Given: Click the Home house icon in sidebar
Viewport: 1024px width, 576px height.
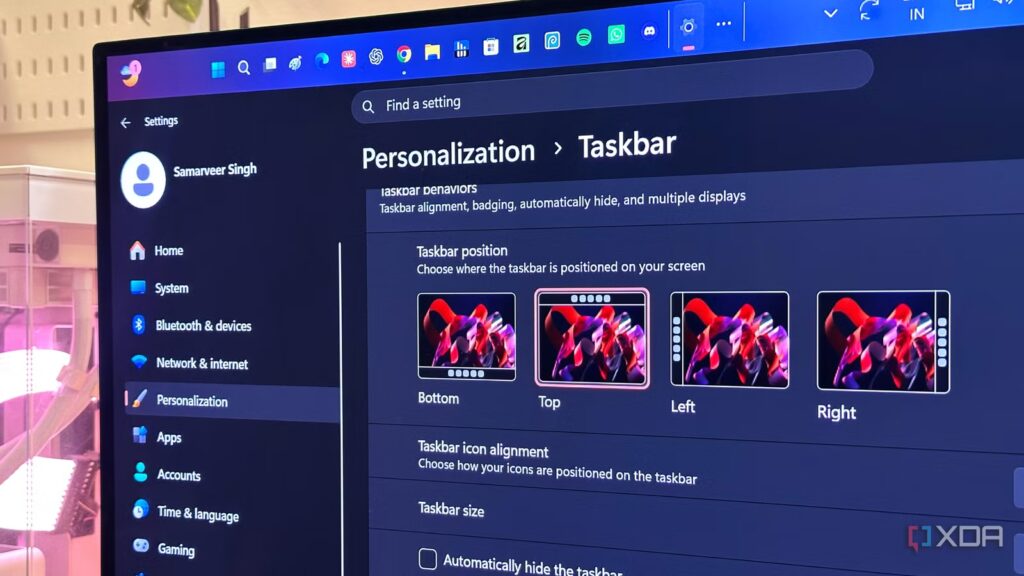Looking at the screenshot, I should (137, 250).
